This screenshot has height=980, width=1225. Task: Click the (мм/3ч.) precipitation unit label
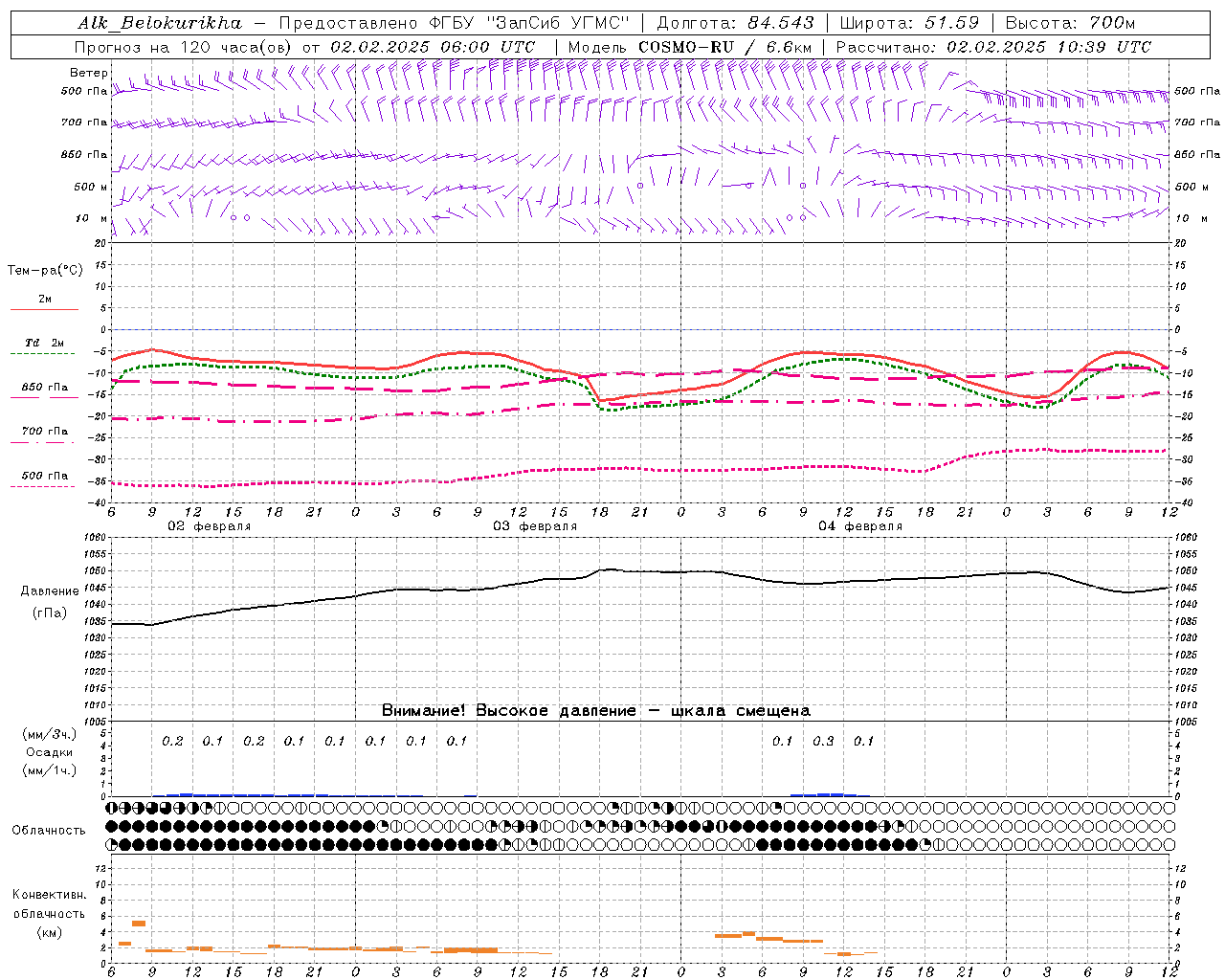[x=50, y=735]
